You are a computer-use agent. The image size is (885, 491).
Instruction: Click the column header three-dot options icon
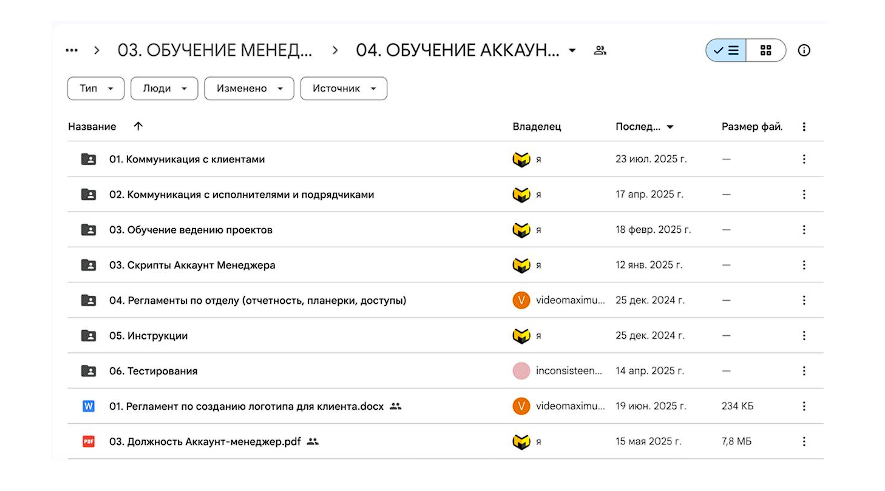coord(804,127)
